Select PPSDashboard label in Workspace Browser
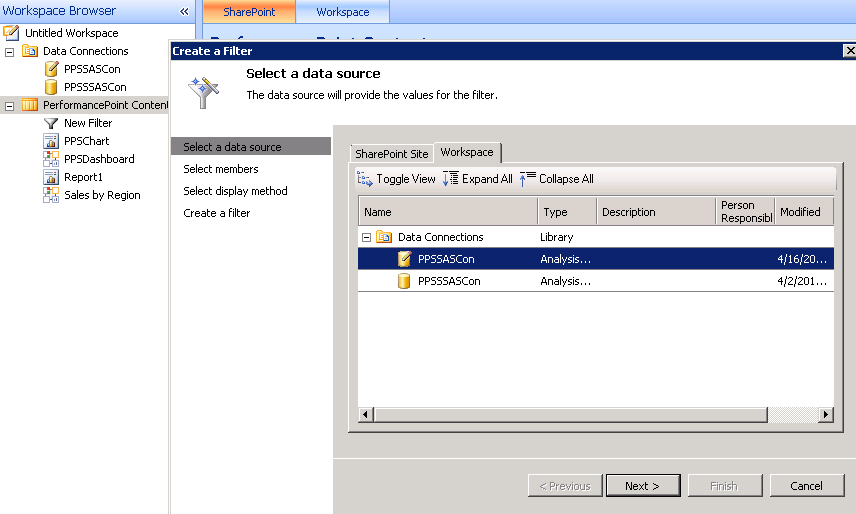 [x=99, y=159]
